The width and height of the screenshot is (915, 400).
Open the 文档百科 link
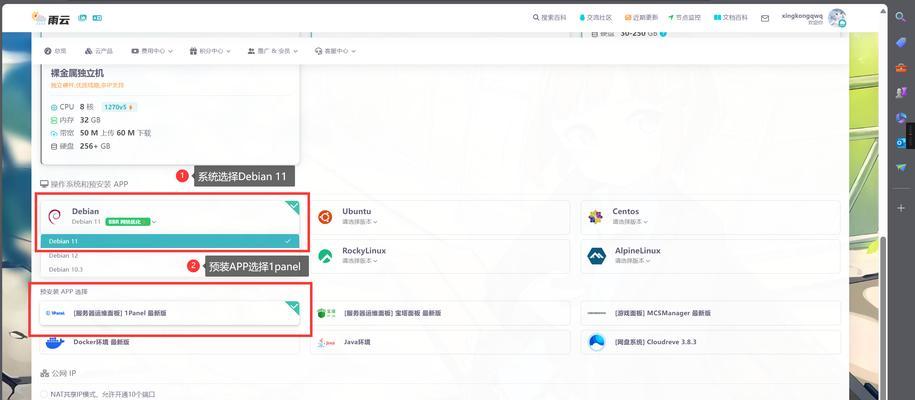coord(731,18)
